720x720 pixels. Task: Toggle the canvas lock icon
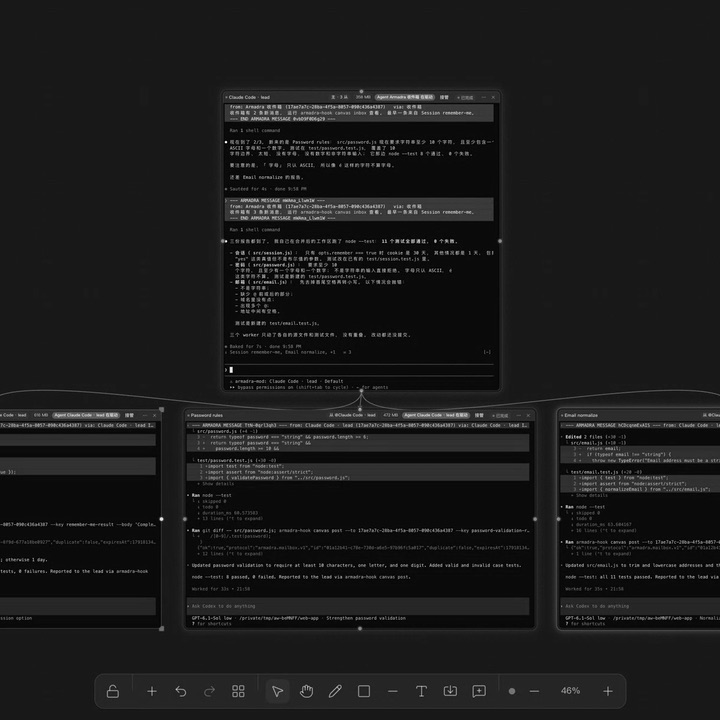pyautogui.click(x=113, y=691)
